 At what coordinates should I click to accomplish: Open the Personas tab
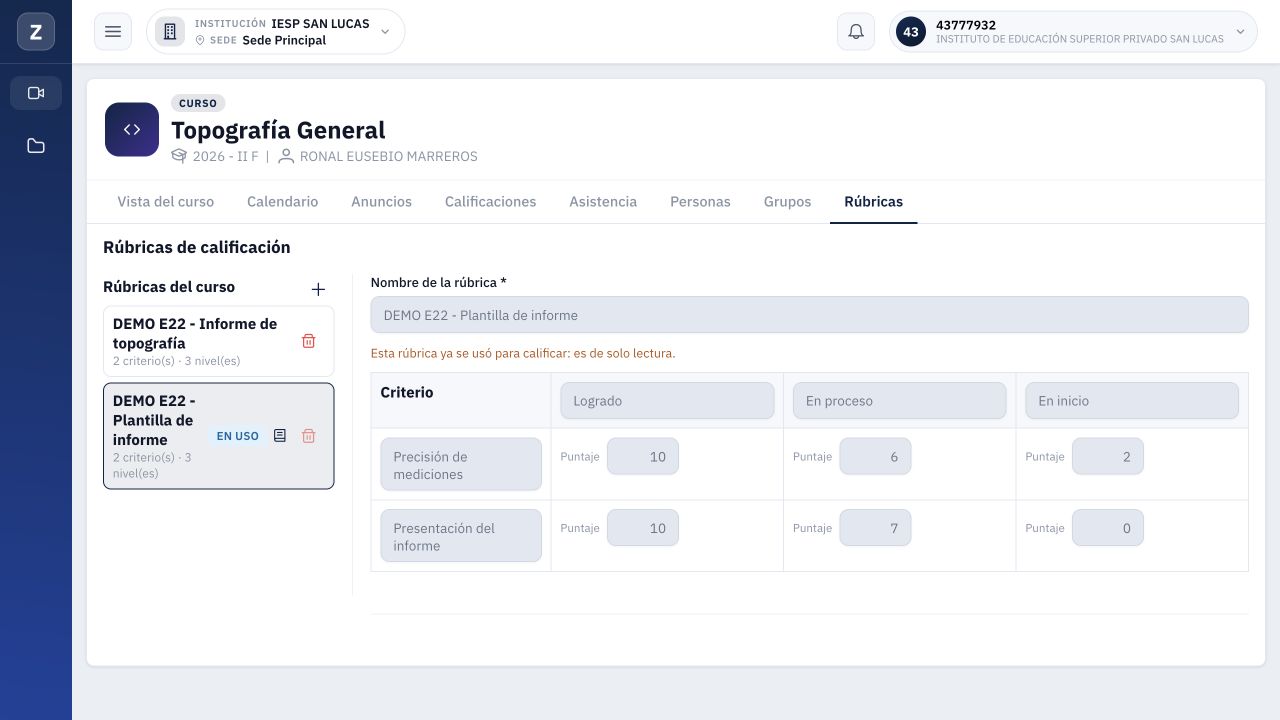point(701,202)
